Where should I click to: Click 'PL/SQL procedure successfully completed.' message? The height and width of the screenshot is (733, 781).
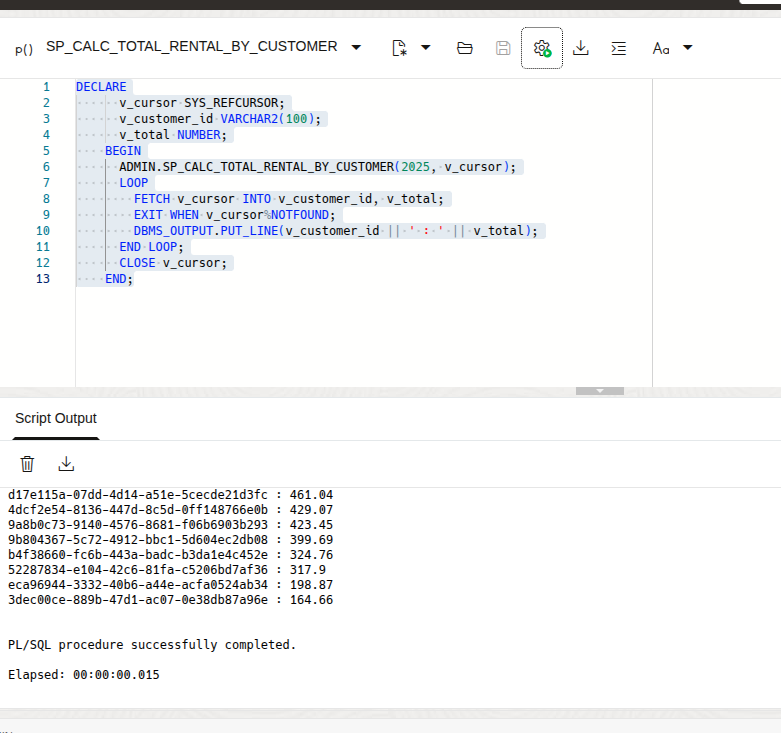pos(152,645)
